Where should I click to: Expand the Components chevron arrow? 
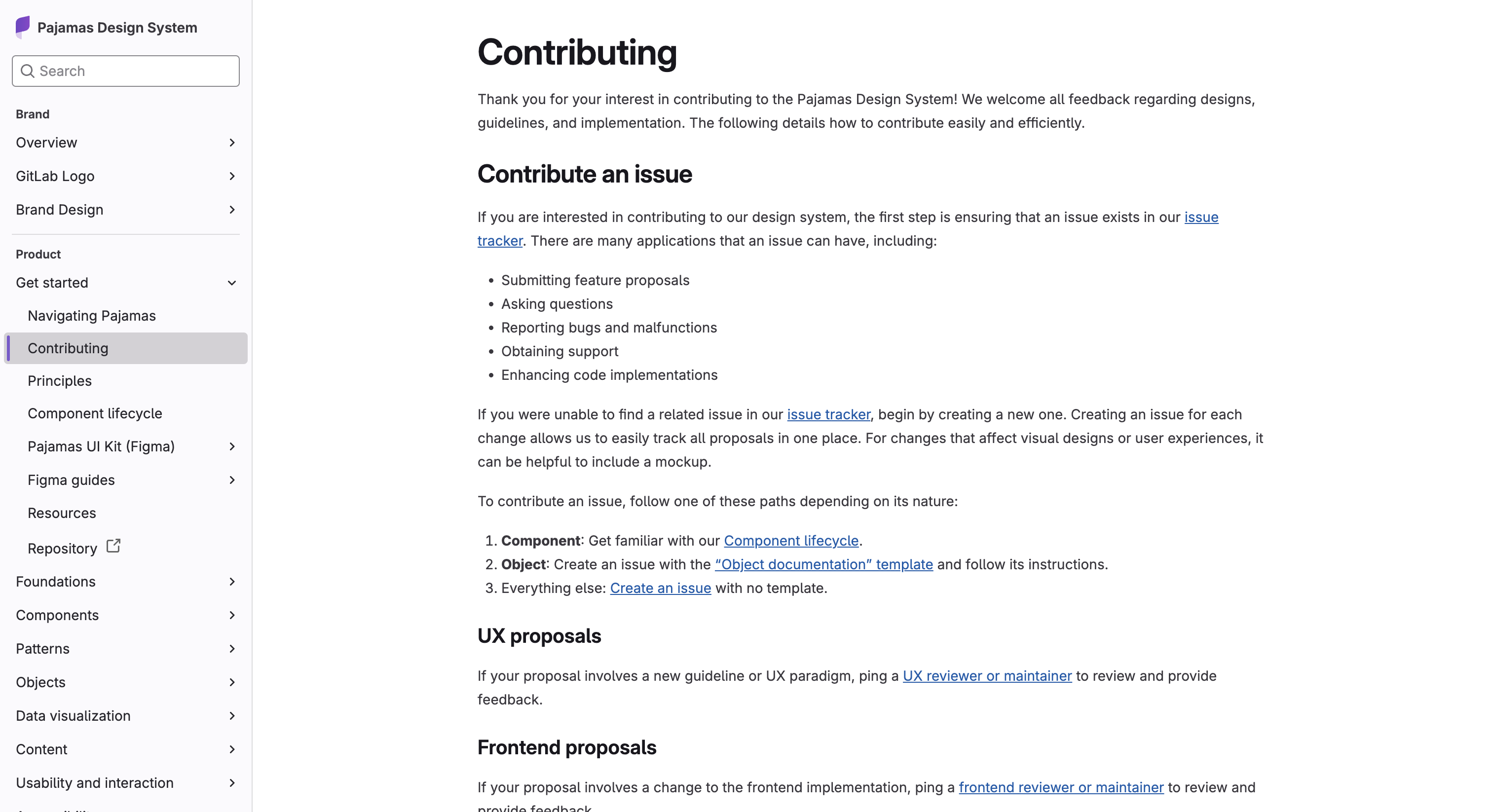pos(232,615)
